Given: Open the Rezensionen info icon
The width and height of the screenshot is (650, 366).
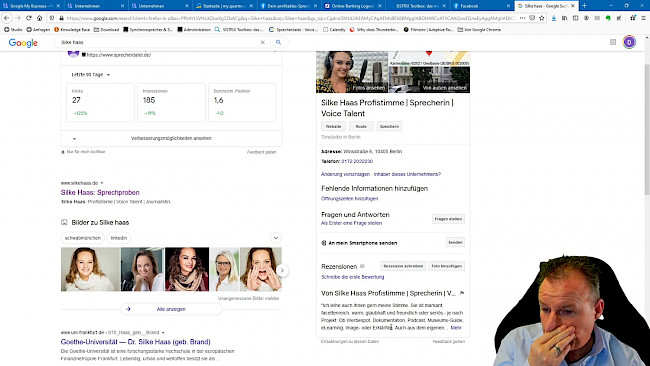Looking at the screenshot, I should click(x=362, y=266).
